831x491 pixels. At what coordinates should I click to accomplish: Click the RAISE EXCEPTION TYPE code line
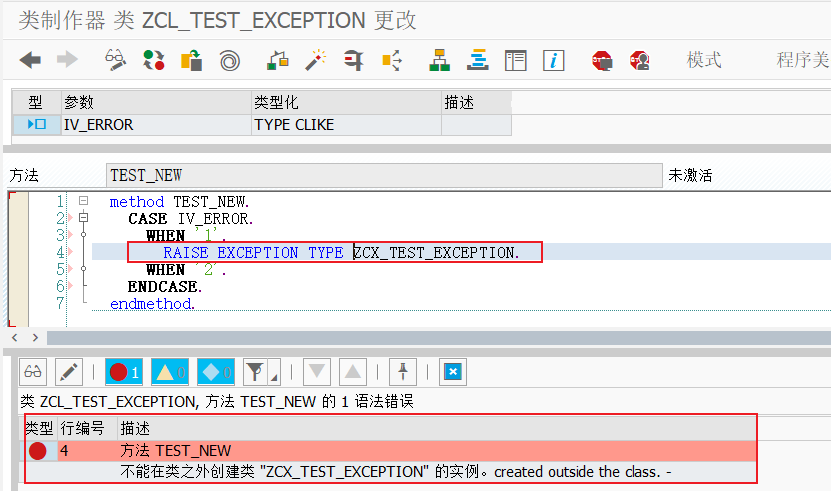(x=341, y=252)
